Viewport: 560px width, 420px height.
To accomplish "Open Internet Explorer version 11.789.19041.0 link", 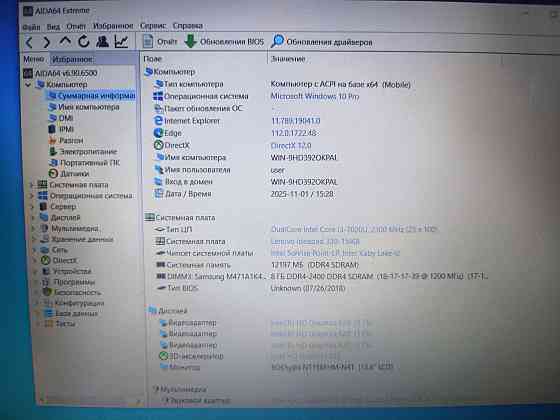I will (x=295, y=121).
